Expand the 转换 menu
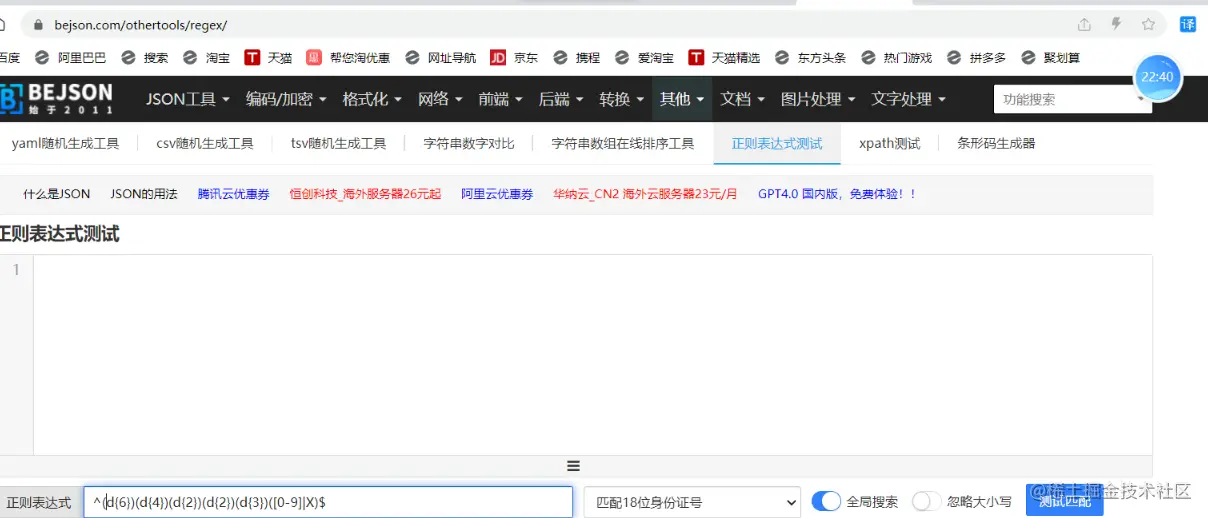Viewport: 1208px width, 518px height. (x=621, y=99)
